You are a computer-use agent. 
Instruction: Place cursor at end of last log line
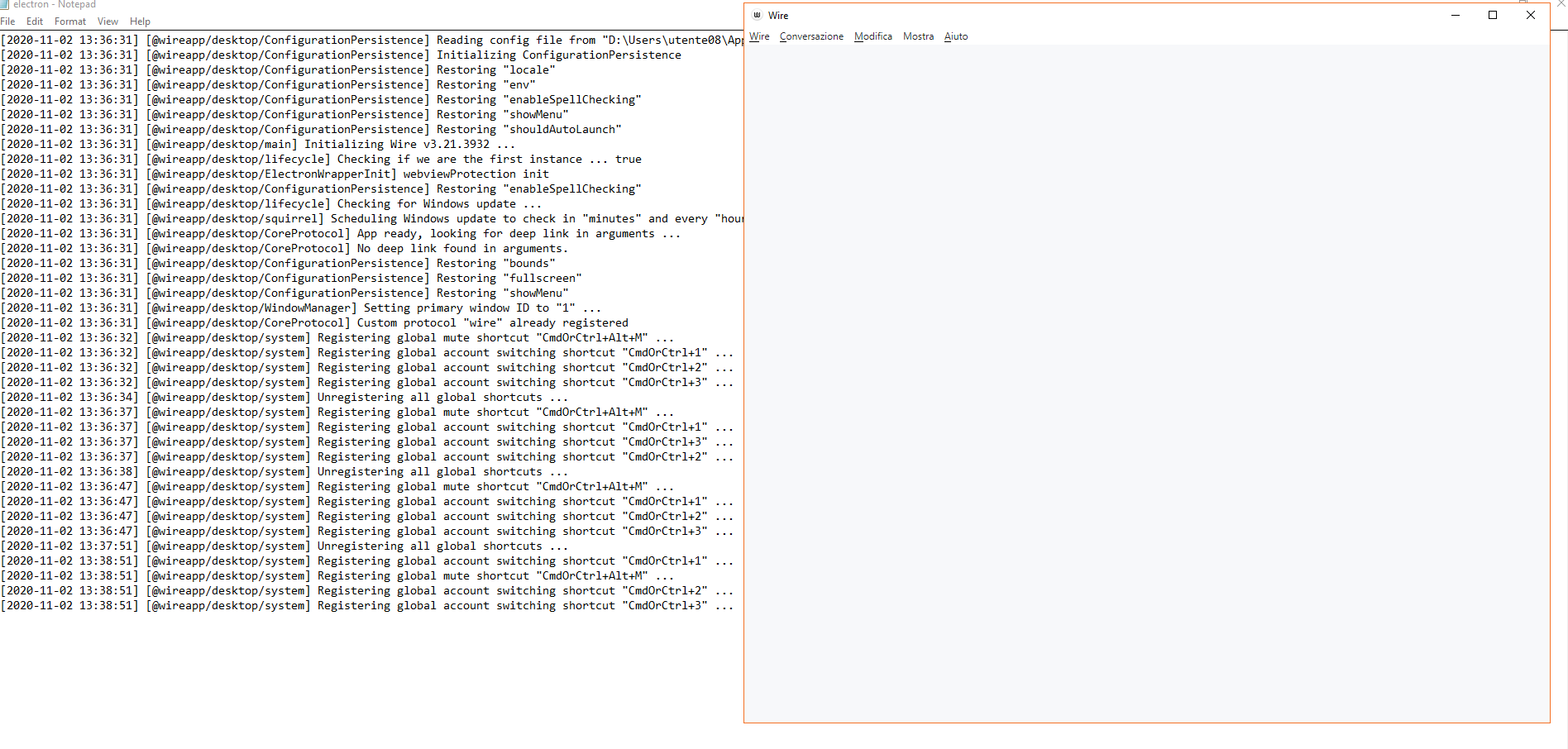pyautogui.click(x=734, y=605)
